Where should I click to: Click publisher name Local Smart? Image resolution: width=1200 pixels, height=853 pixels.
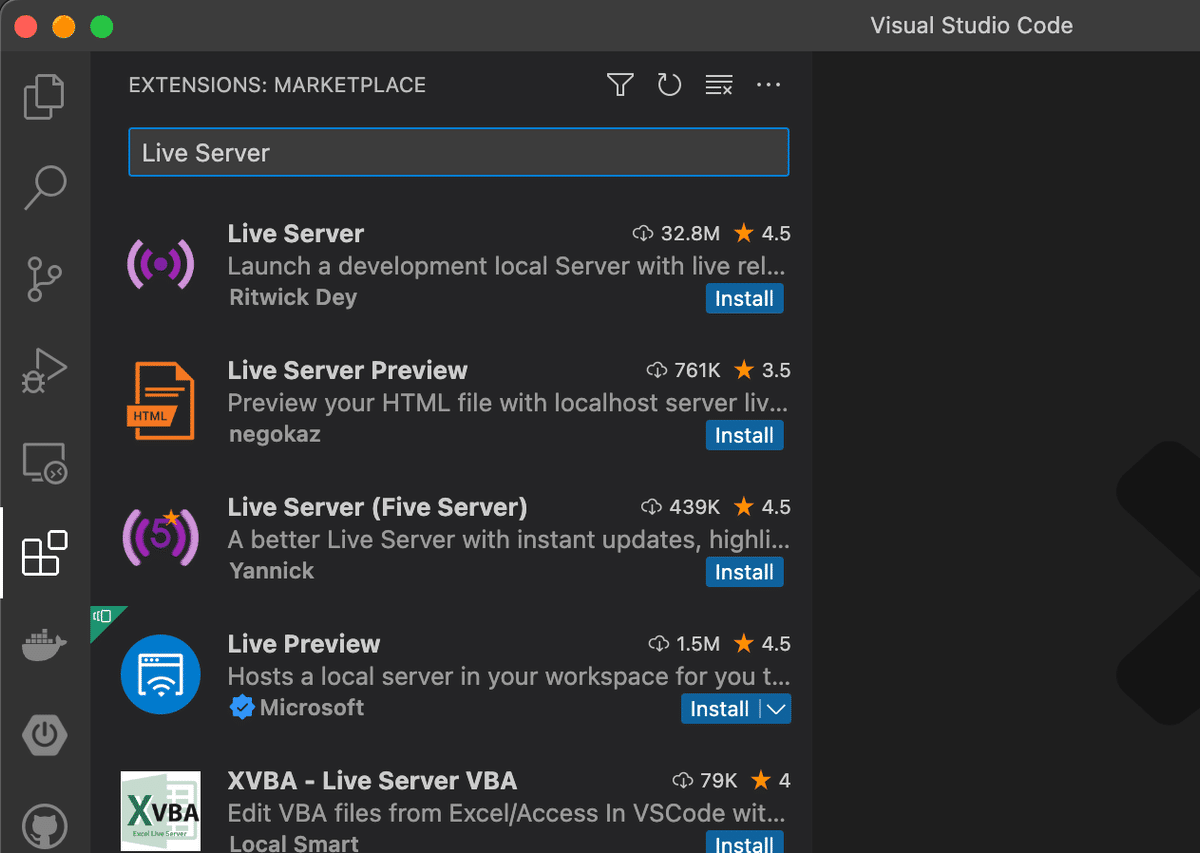(x=294, y=843)
